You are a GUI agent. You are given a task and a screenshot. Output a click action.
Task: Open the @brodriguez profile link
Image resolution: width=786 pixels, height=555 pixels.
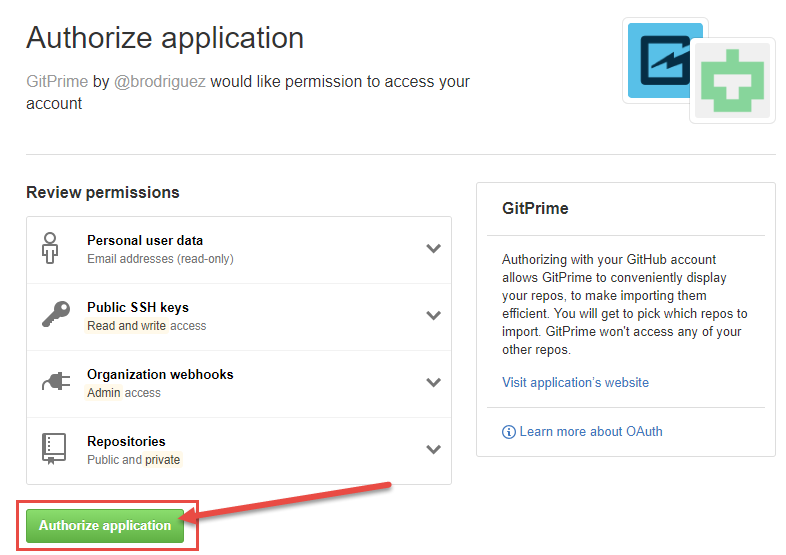click(x=160, y=81)
